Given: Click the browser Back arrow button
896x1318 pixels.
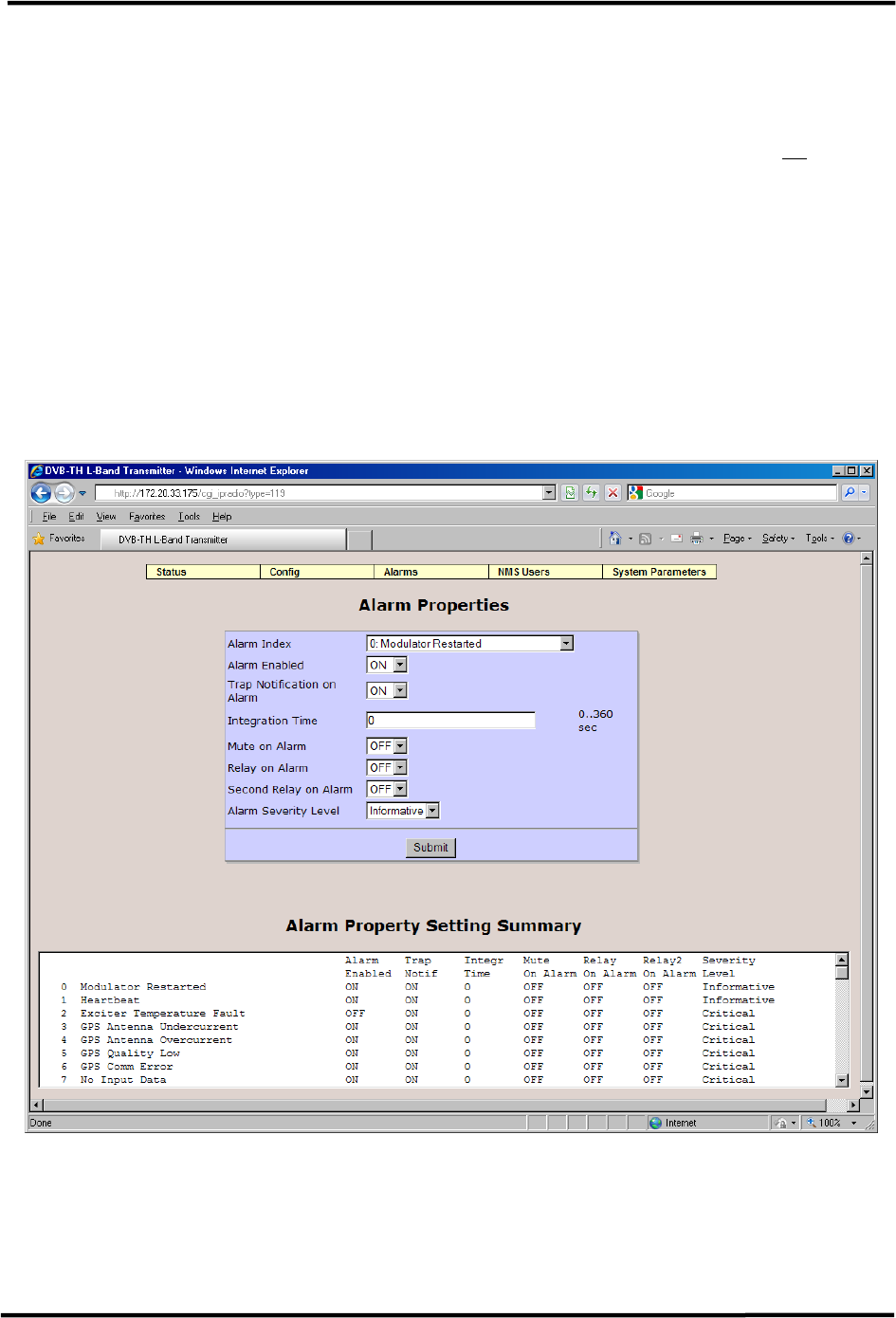Looking at the screenshot, I should coord(41,493).
